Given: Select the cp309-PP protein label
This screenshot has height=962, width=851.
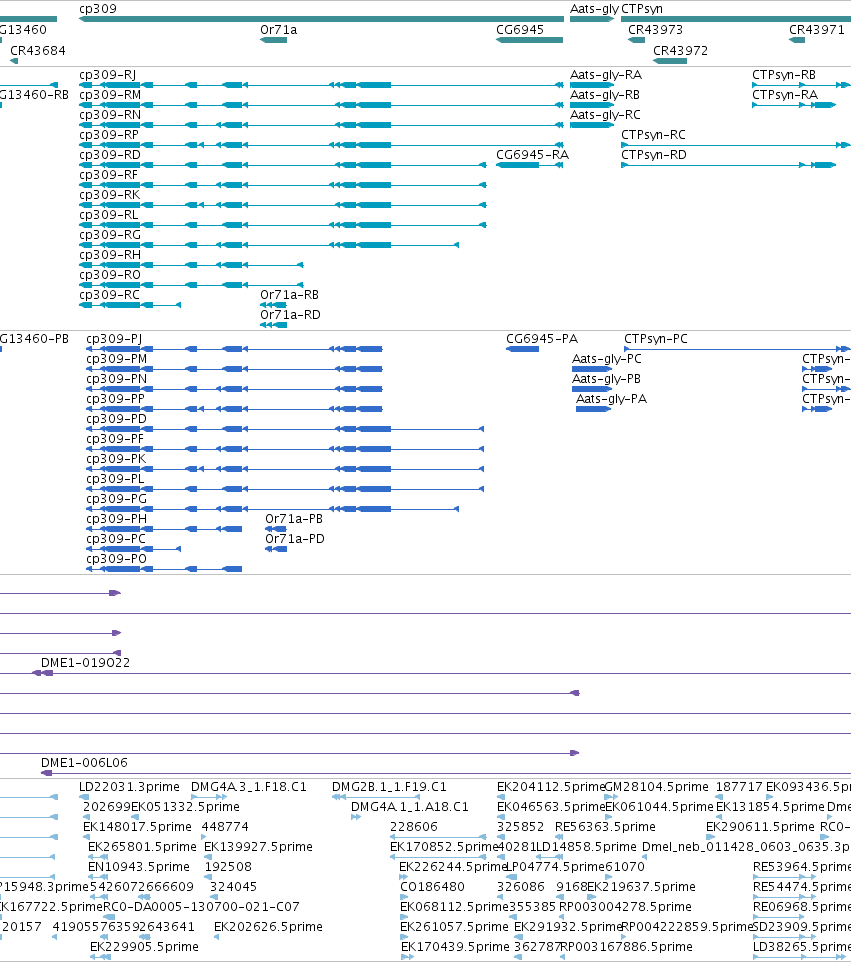Looking at the screenshot, I should coord(115,399).
